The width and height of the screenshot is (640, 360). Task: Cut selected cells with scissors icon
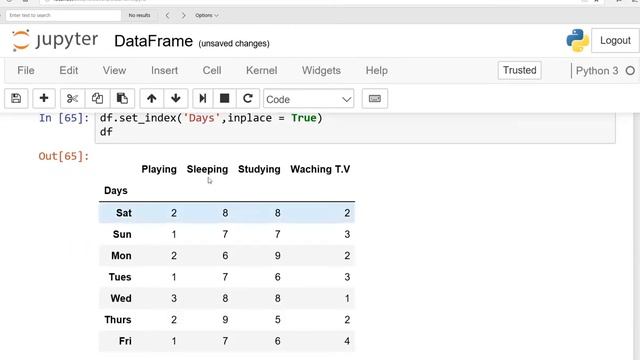pos(72,98)
